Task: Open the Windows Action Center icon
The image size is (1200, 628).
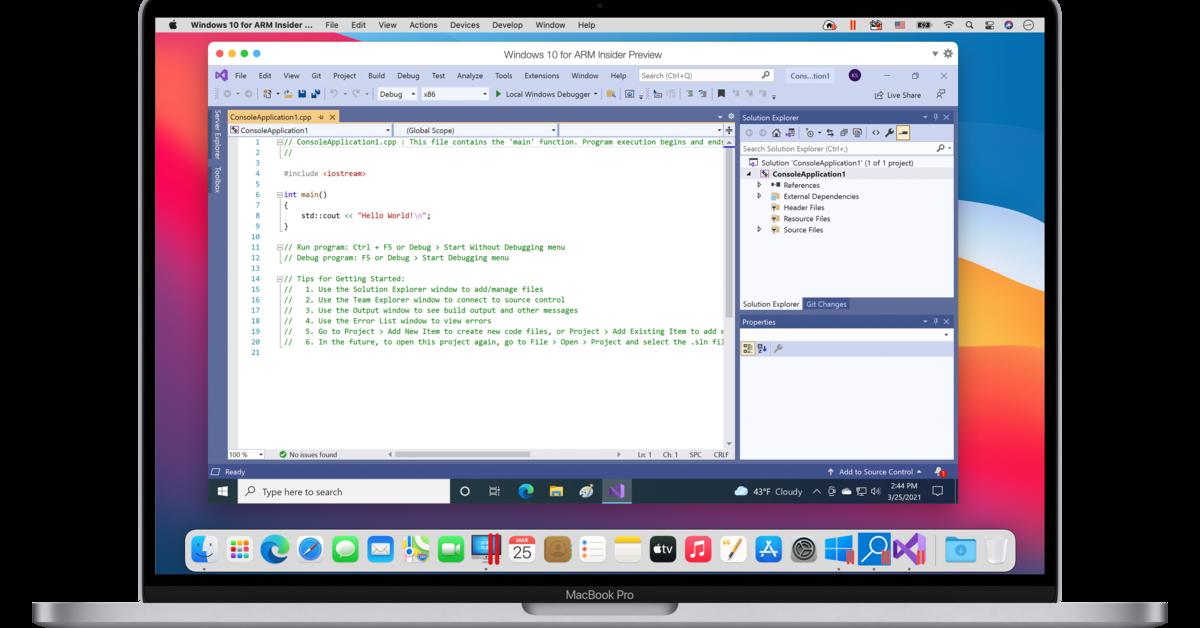Action: point(937,491)
